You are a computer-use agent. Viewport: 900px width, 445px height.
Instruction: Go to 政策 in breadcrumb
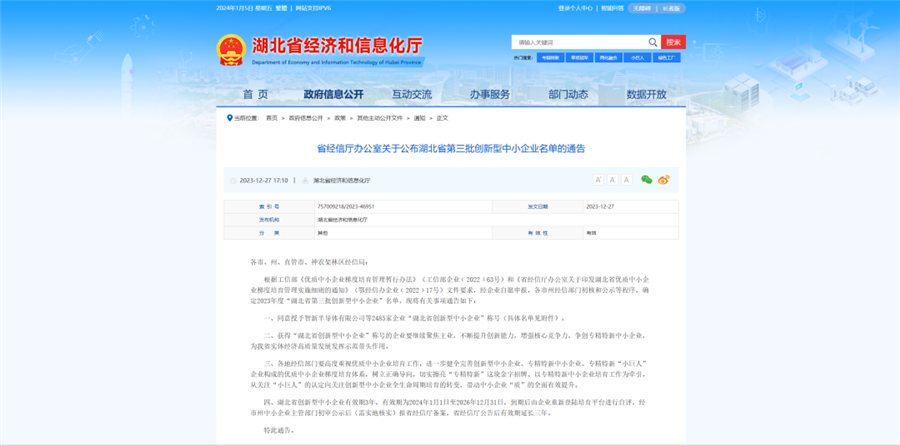(x=340, y=118)
